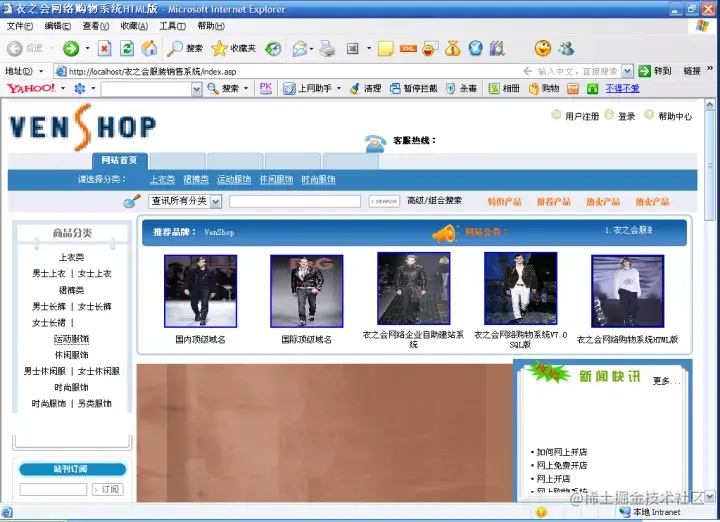This screenshot has height=522, width=720.
Task: Expand the Mail icon dropdown arrow
Action: 311,48
